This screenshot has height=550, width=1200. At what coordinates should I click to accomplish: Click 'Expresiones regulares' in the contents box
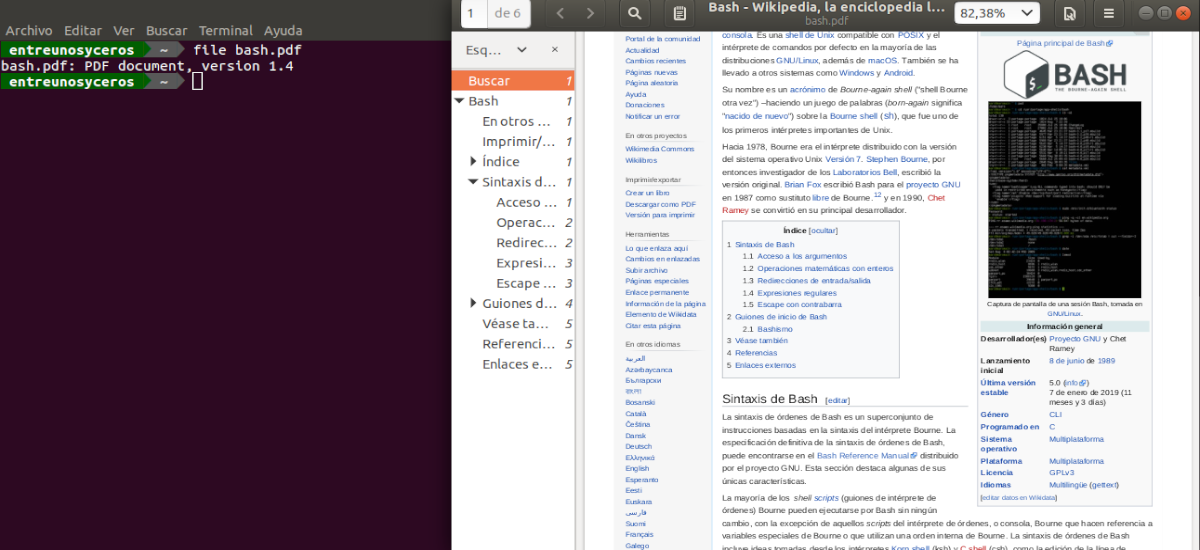coord(797,292)
